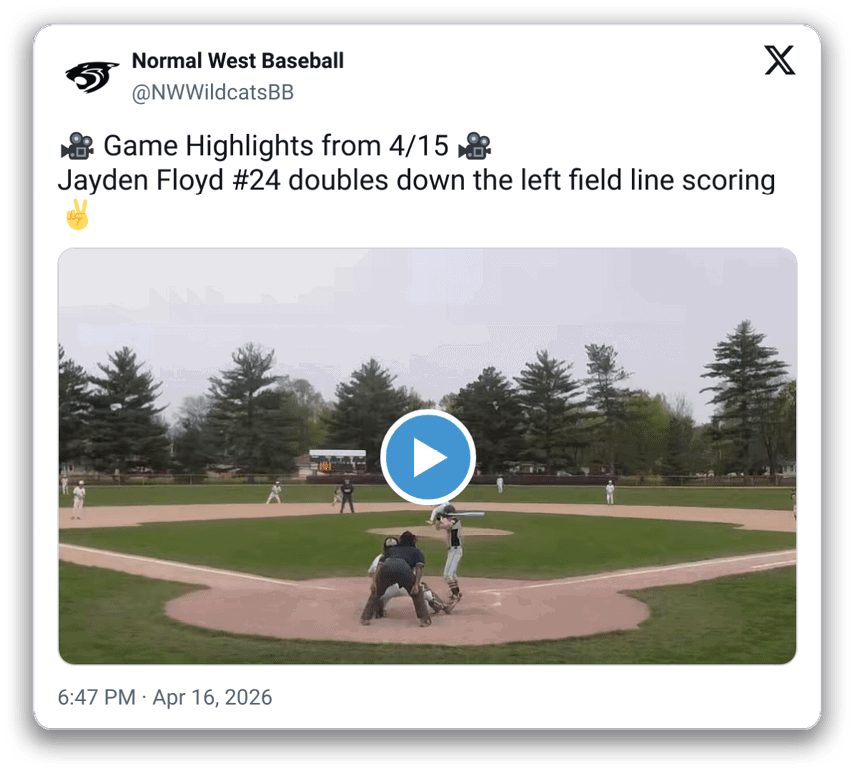Click the movie camera emoji after "4/15"
854x772 pixels.
point(474,146)
